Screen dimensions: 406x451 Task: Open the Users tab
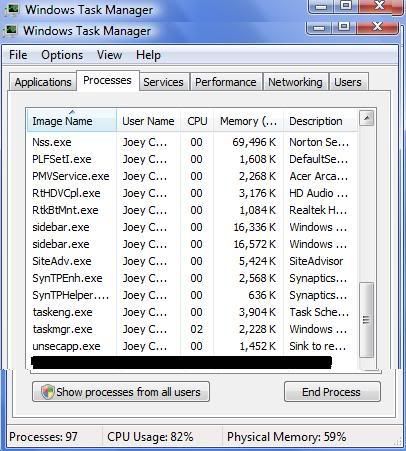tap(348, 82)
